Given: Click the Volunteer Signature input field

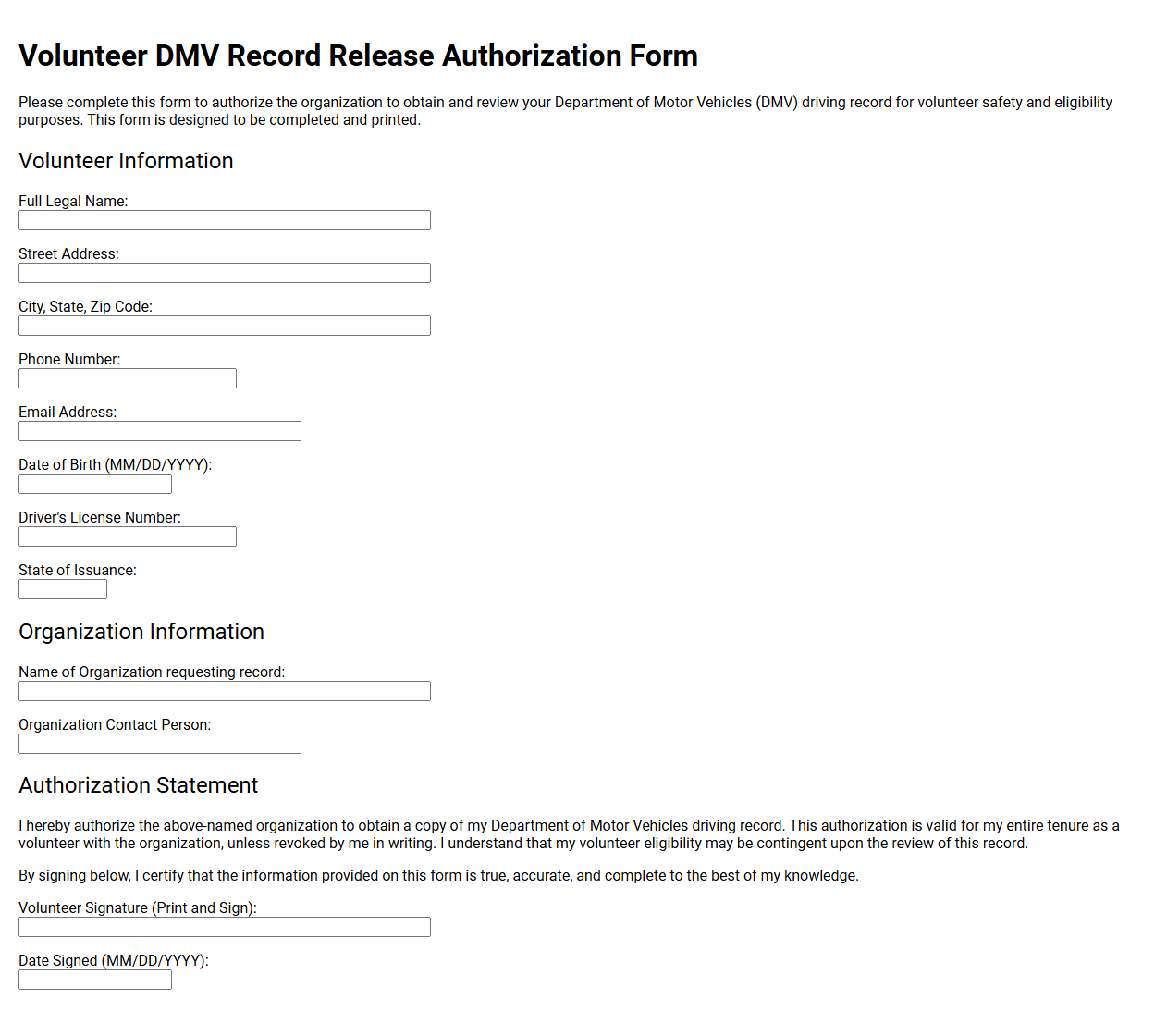Looking at the screenshot, I should pyautogui.click(x=225, y=927).
